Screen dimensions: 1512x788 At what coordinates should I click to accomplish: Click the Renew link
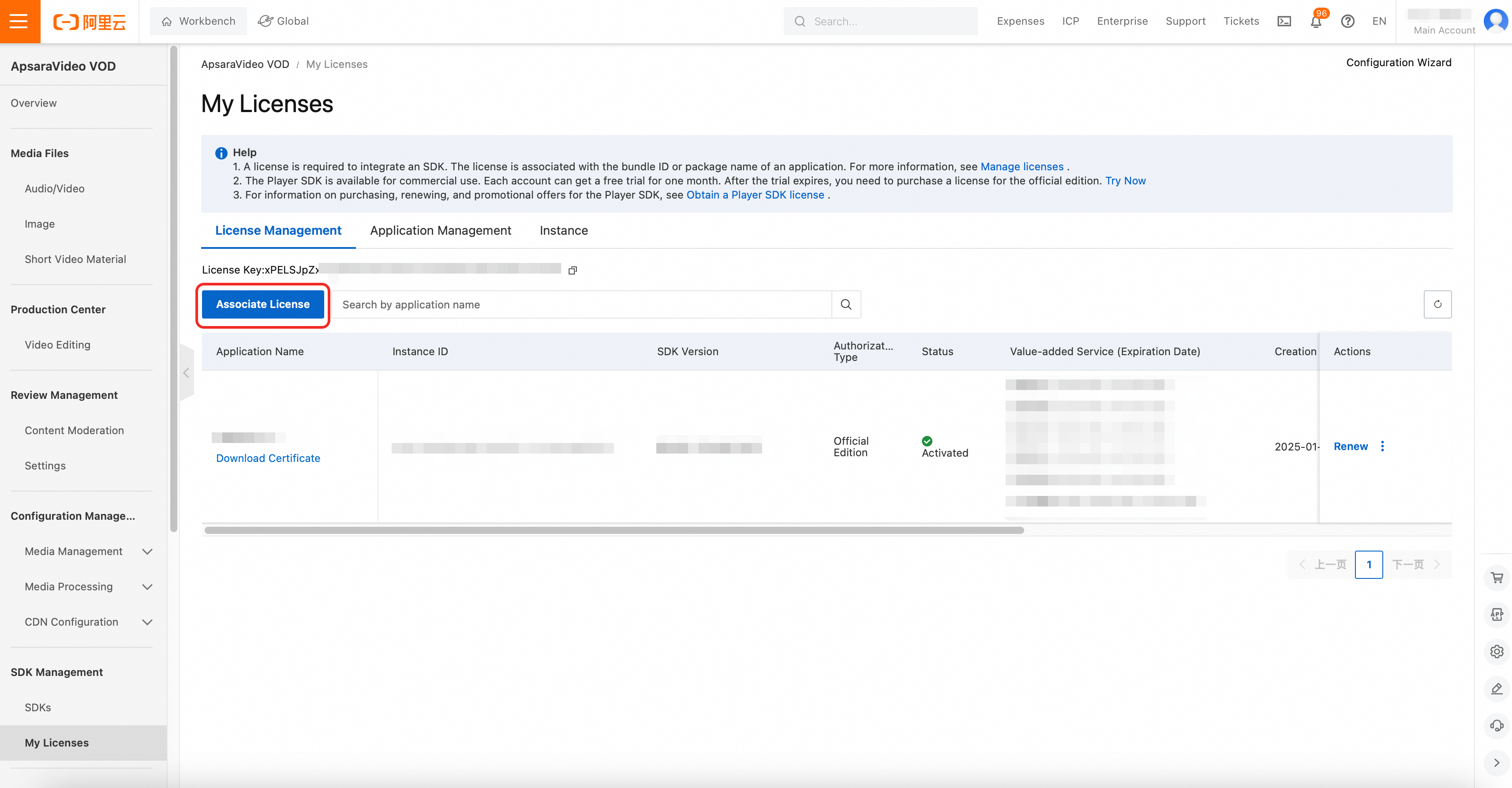(1351, 446)
